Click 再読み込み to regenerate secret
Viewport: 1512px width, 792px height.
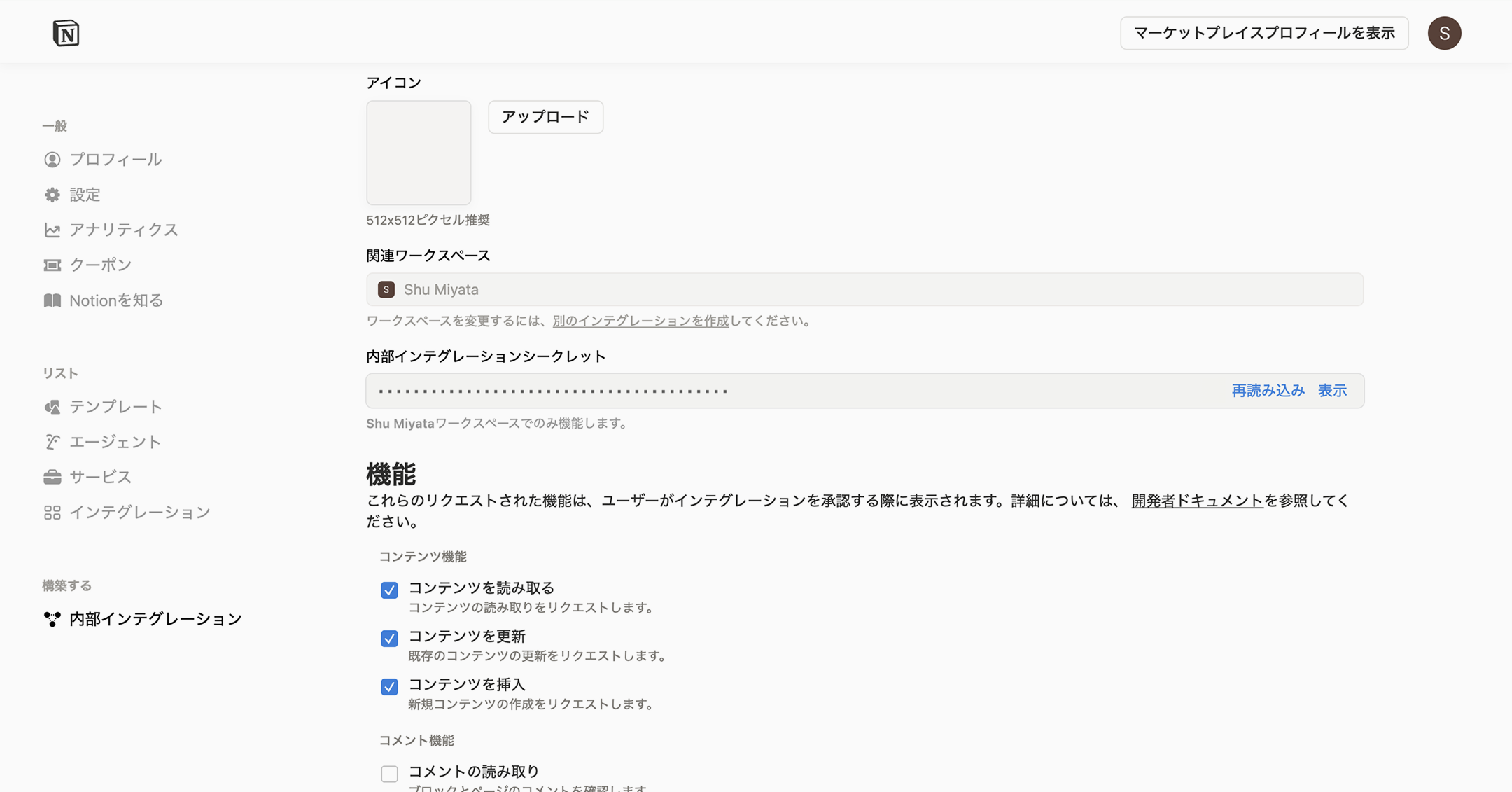pyautogui.click(x=1268, y=391)
